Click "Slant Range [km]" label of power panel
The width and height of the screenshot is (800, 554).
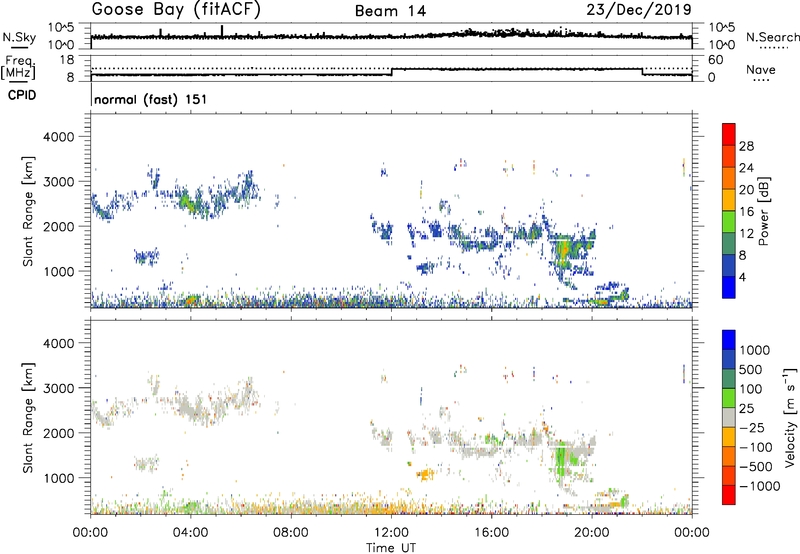[x=28, y=211]
